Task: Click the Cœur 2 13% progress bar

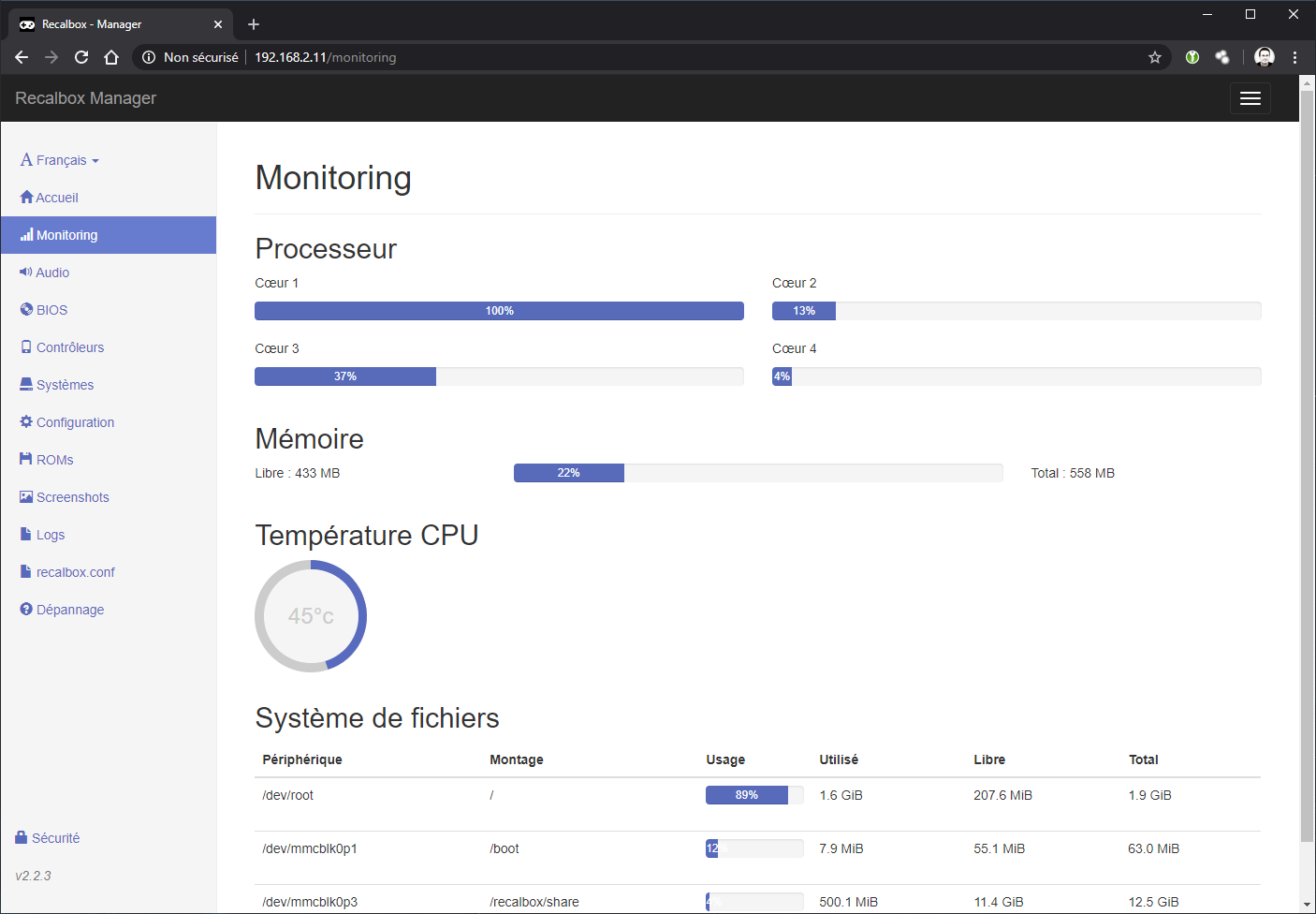Action: 1016,311
